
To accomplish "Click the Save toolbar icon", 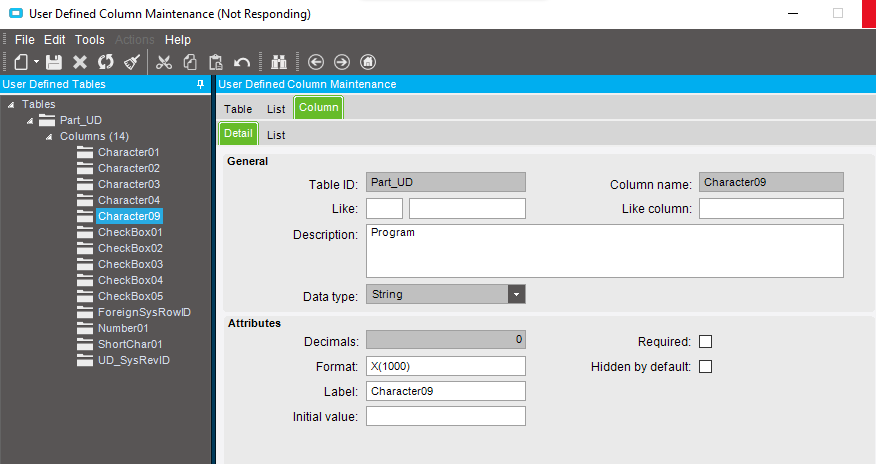I will tap(54, 62).
